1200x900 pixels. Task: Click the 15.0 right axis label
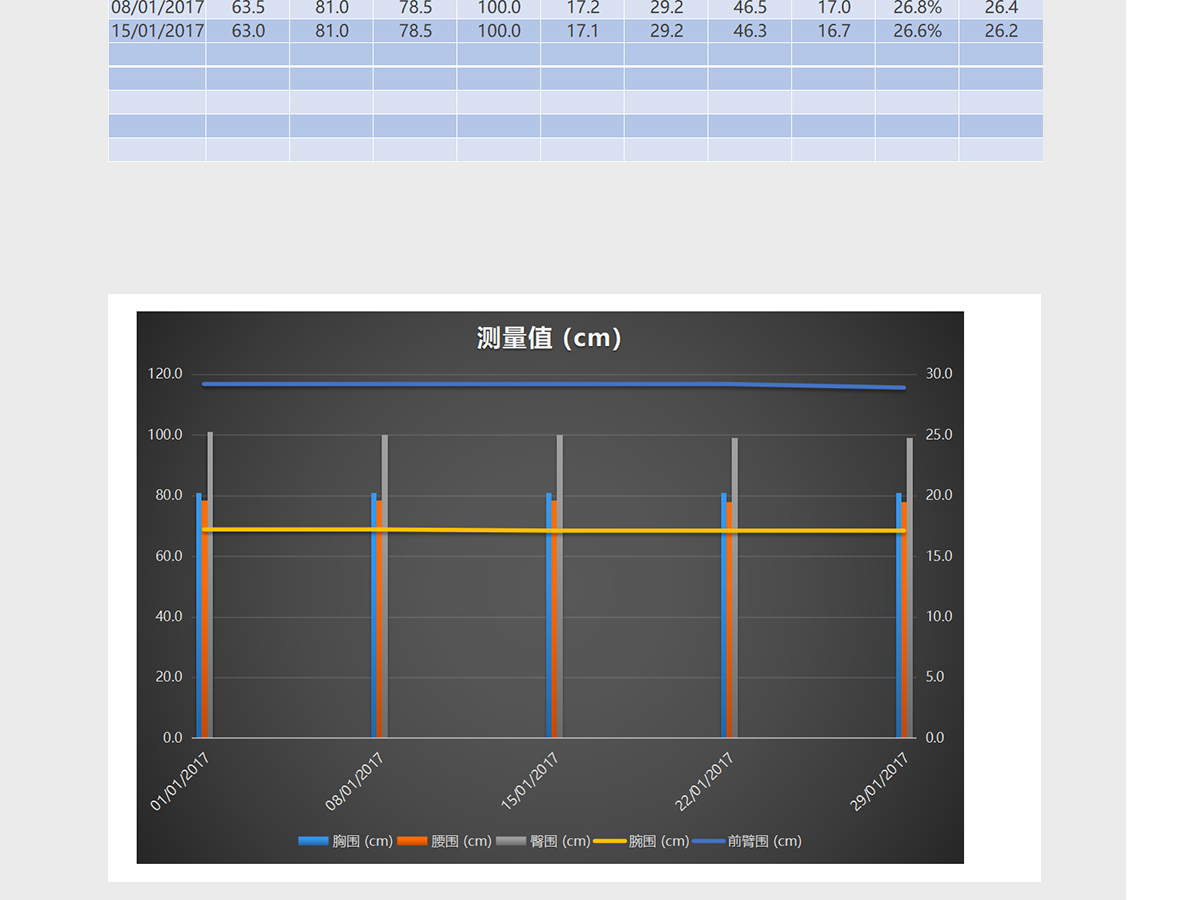[939, 556]
